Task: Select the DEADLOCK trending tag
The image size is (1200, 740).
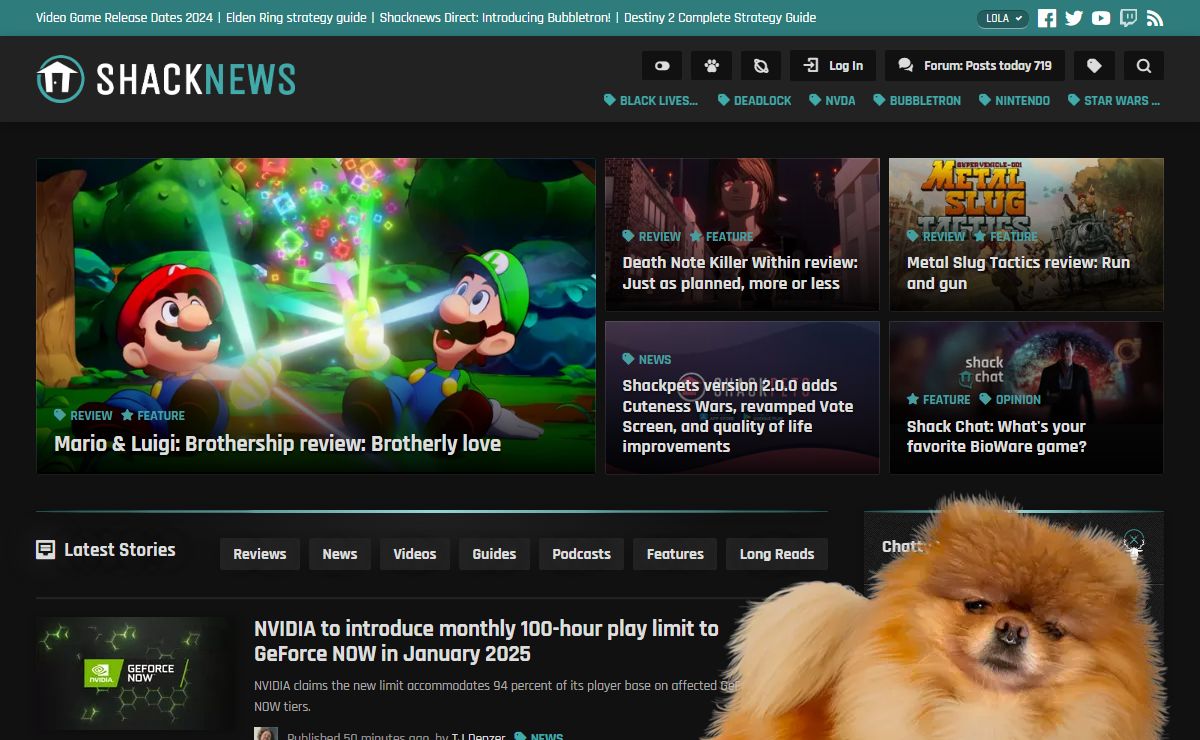Action: (x=754, y=100)
